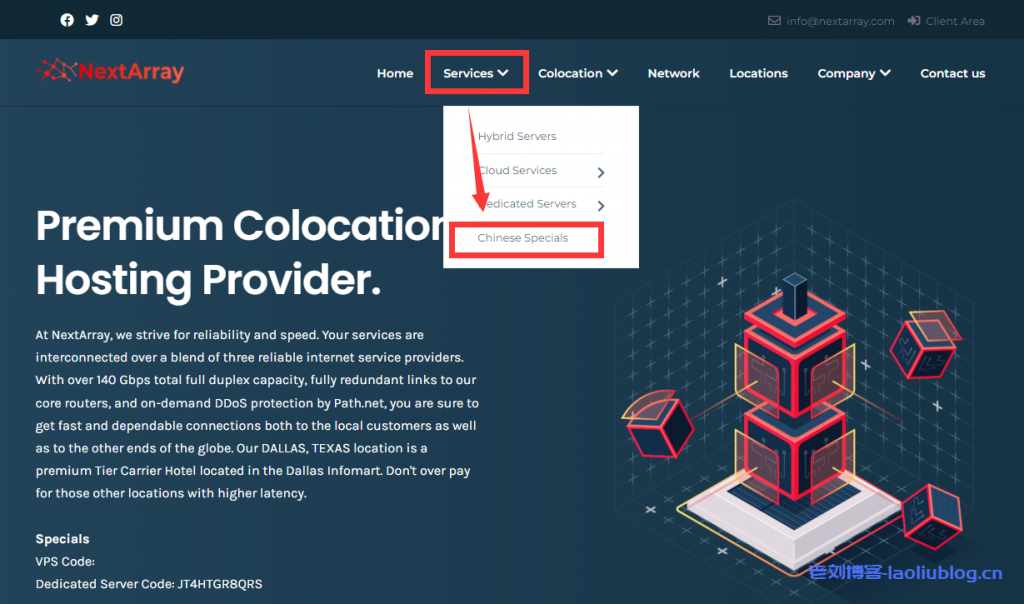
Task: Open the Client Area link
Action: click(x=955, y=21)
